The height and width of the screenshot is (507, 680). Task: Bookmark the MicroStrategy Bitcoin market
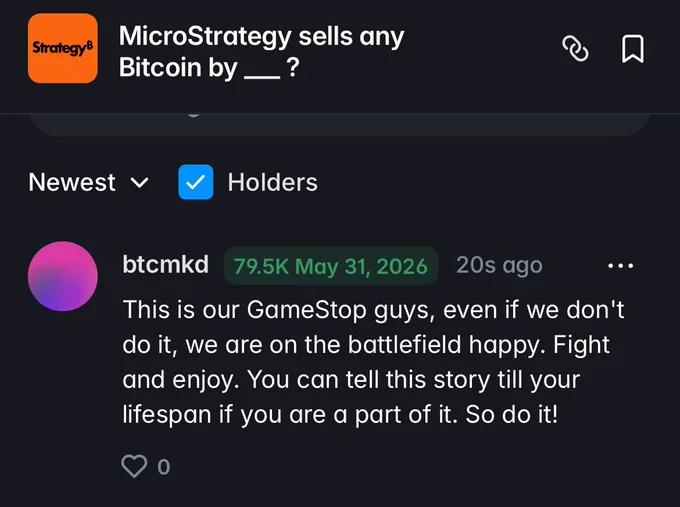pos(633,49)
